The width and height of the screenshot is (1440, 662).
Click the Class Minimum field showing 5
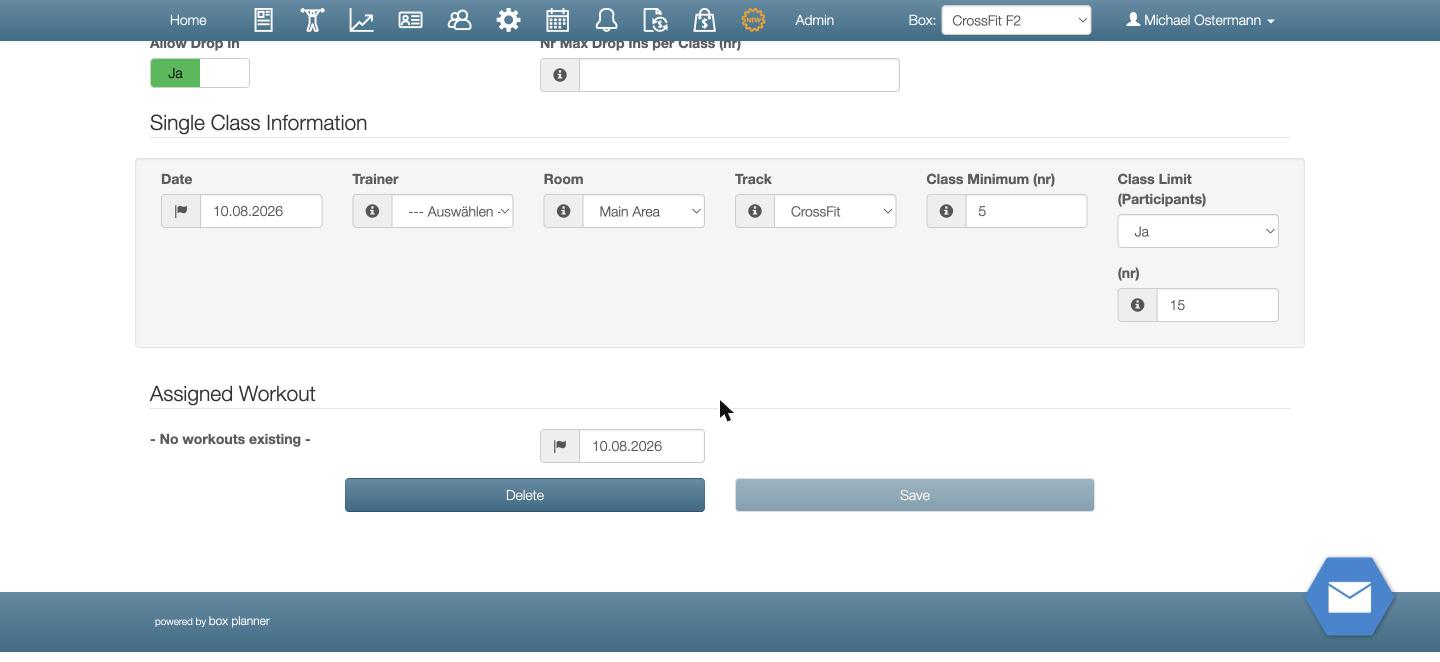pyautogui.click(x=1026, y=211)
